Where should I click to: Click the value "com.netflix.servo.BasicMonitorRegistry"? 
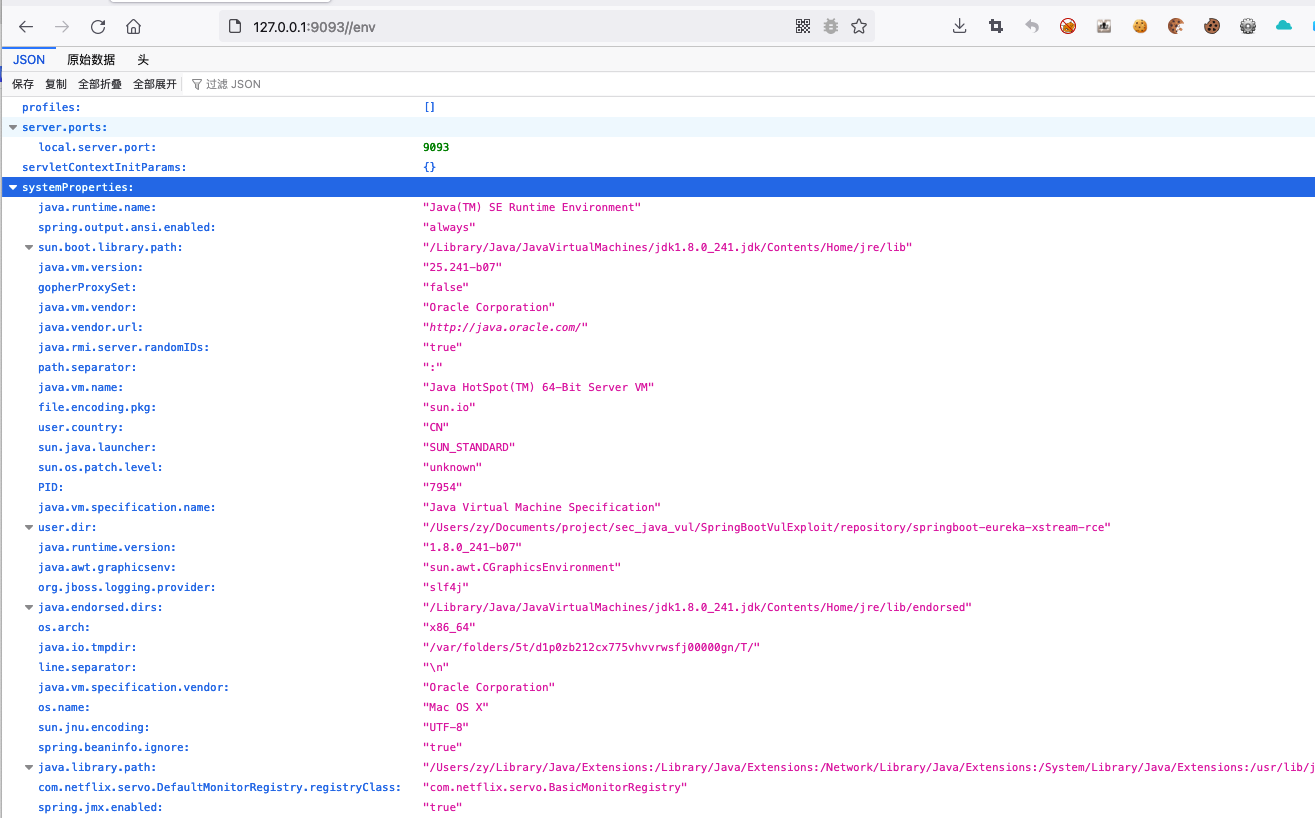[555, 787]
